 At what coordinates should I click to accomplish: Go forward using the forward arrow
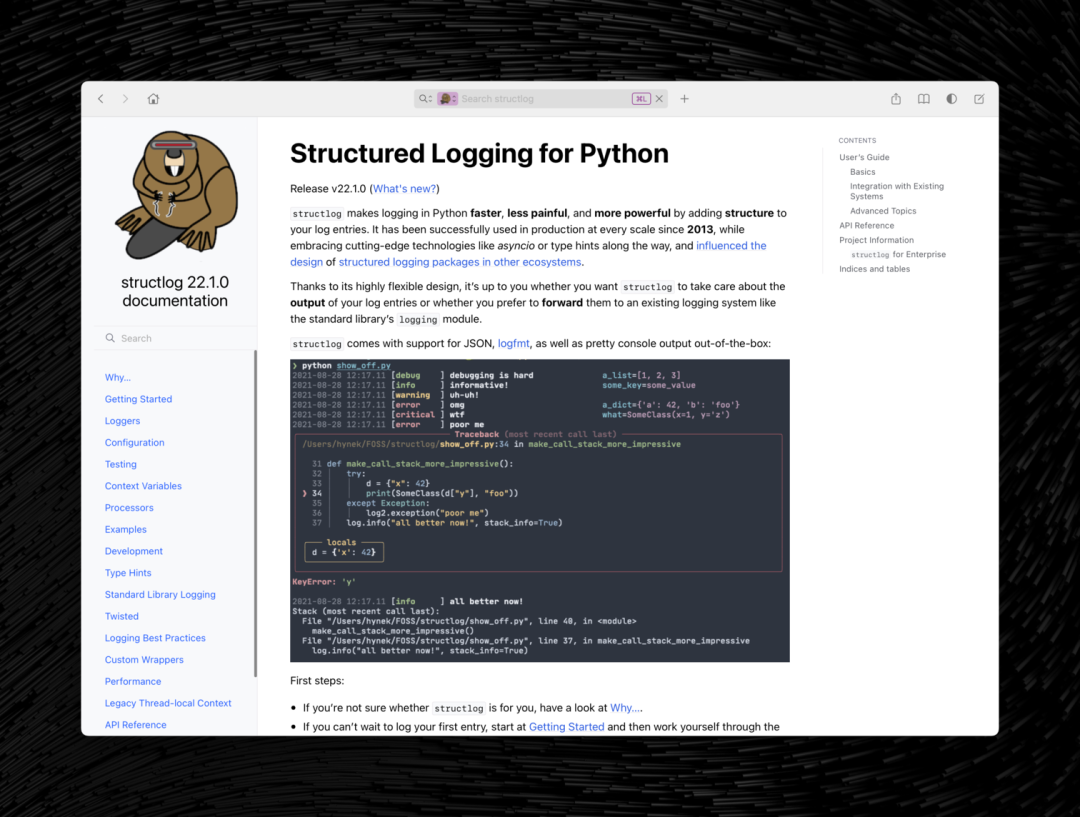[x=125, y=99]
